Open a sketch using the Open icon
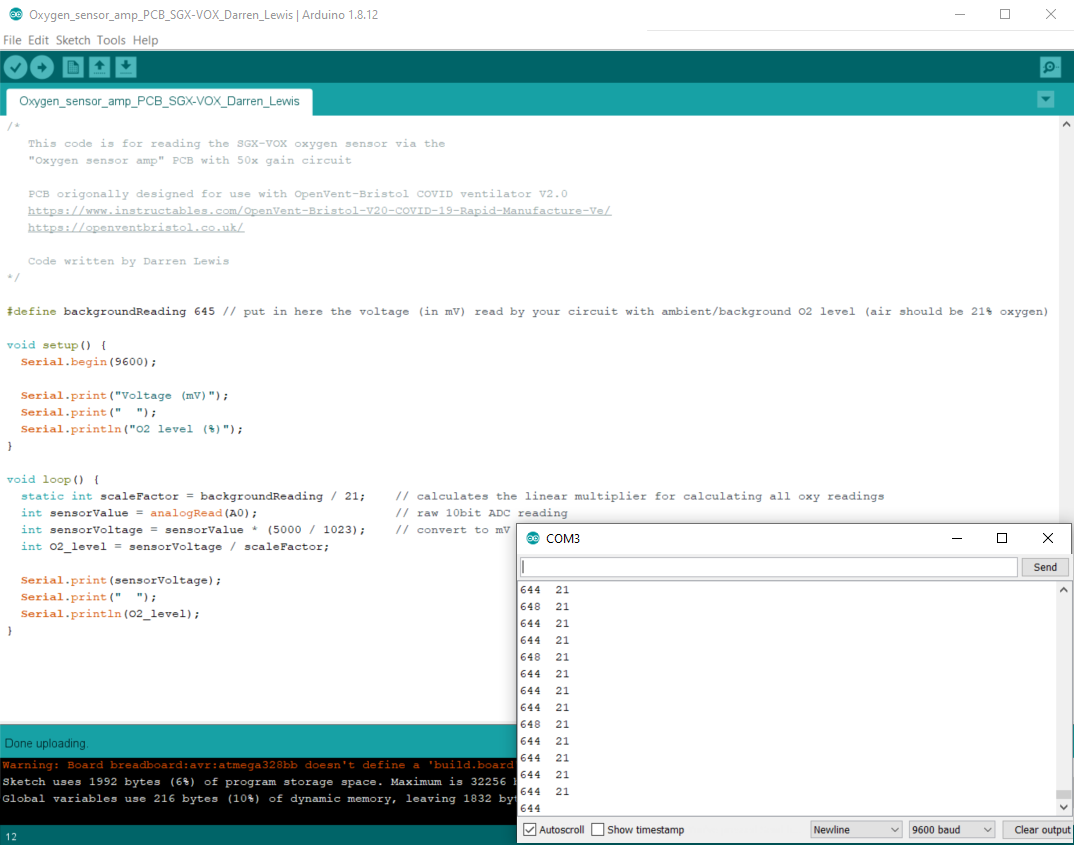 point(99,67)
